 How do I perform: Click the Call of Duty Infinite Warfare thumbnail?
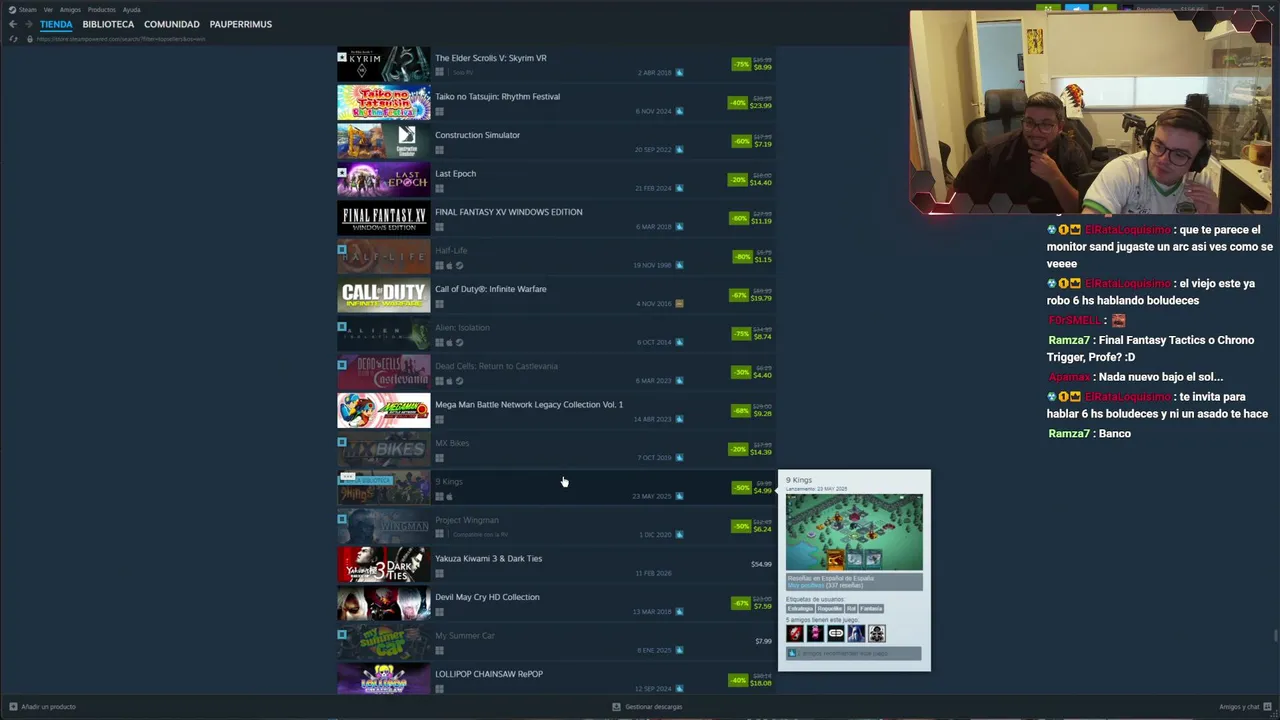coord(384,295)
